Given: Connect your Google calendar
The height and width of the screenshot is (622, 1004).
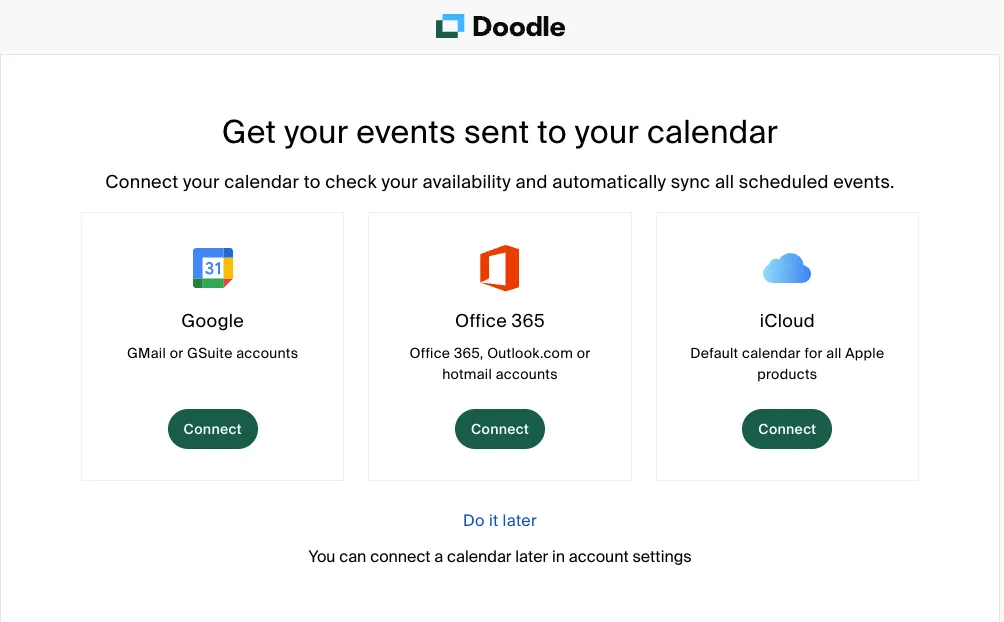Looking at the screenshot, I should (x=212, y=429).
